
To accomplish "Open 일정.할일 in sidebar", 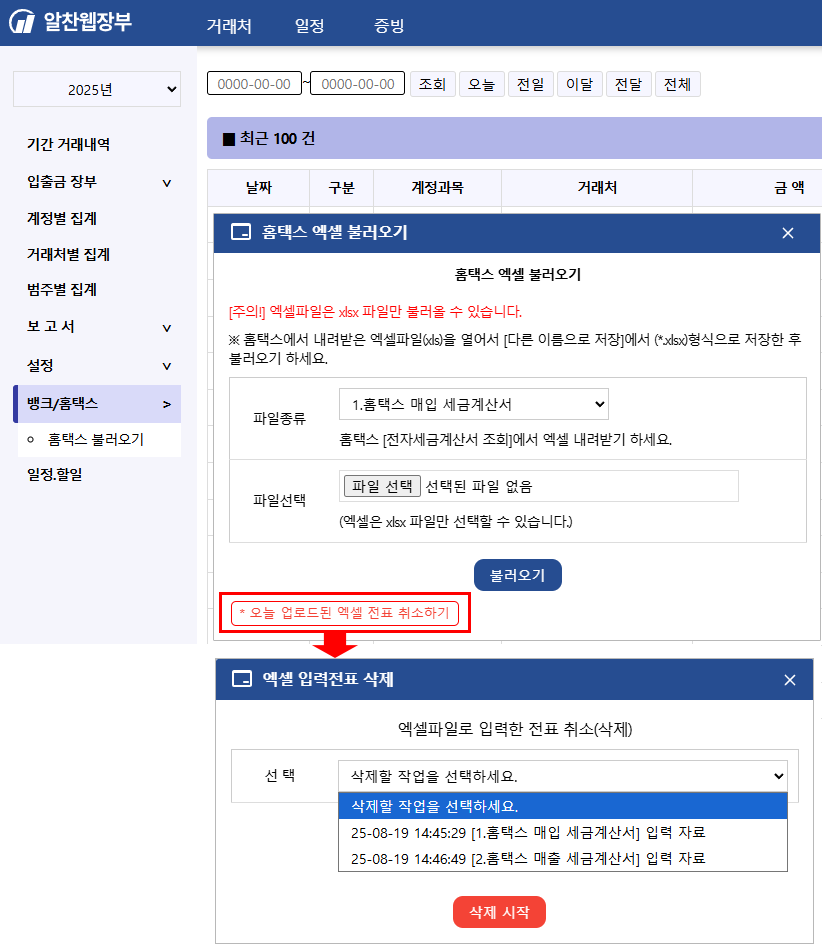I will (55, 474).
